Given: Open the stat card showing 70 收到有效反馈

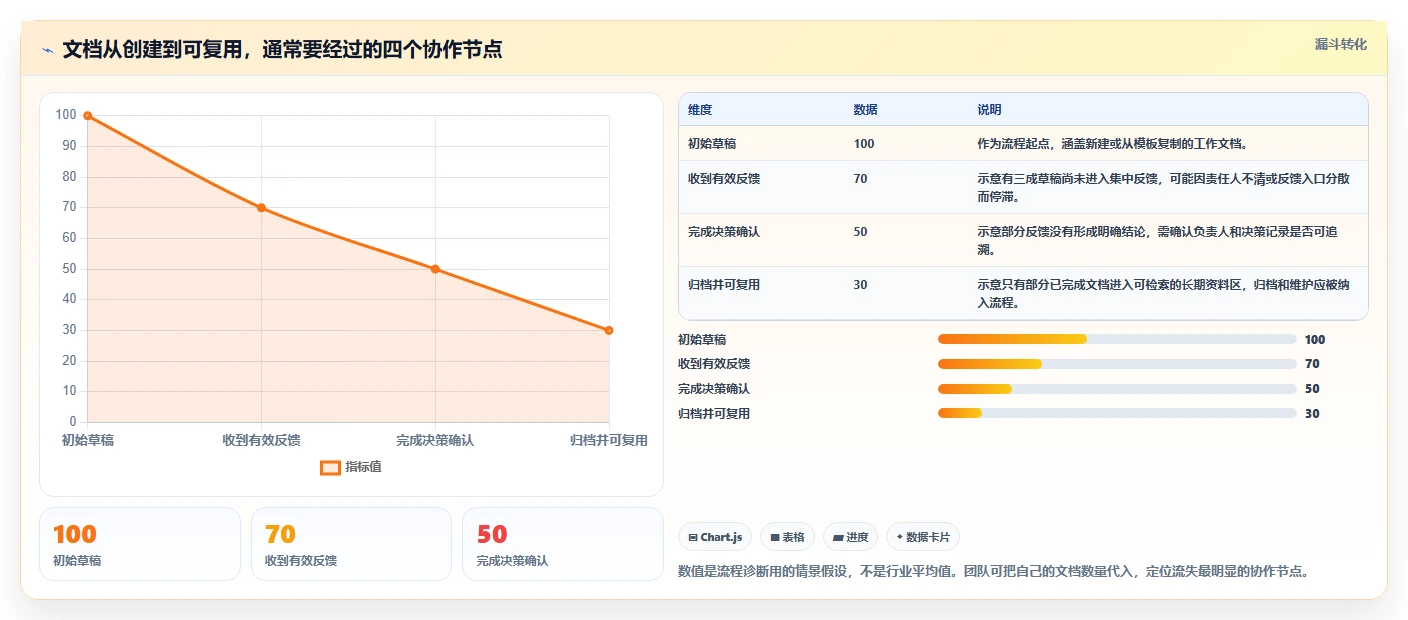Looking at the screenshot, I should click(351, 544).
